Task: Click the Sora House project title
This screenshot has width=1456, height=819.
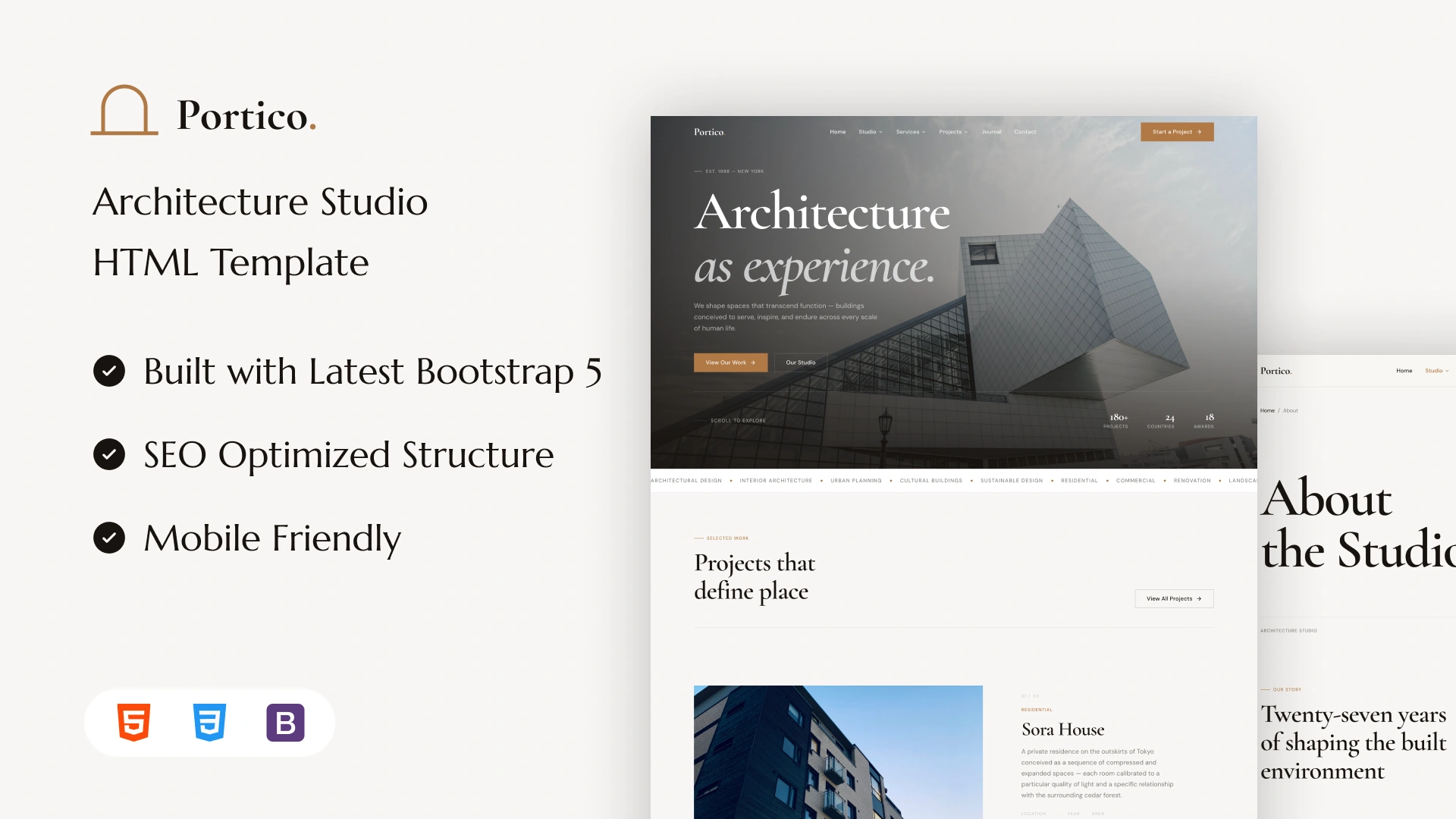Action: point(1062,730)
